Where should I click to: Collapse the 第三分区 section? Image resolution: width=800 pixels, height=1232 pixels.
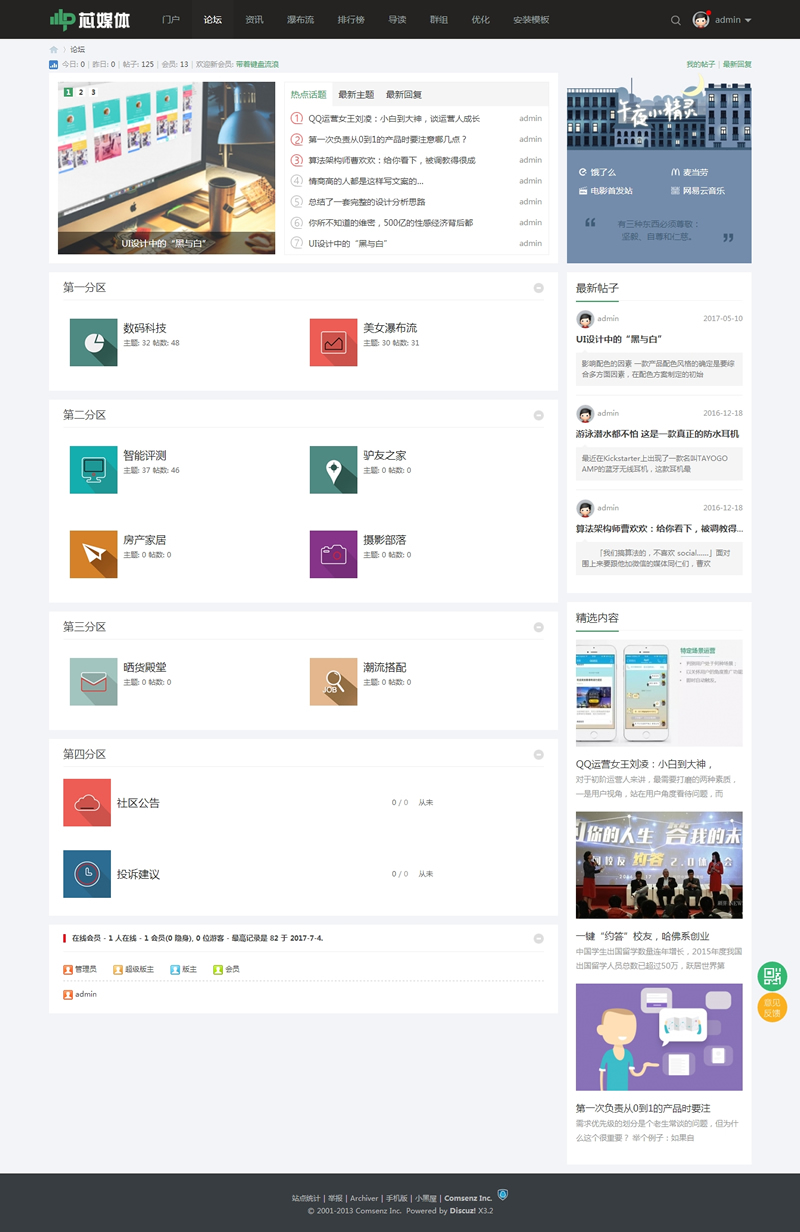[539, 627]
